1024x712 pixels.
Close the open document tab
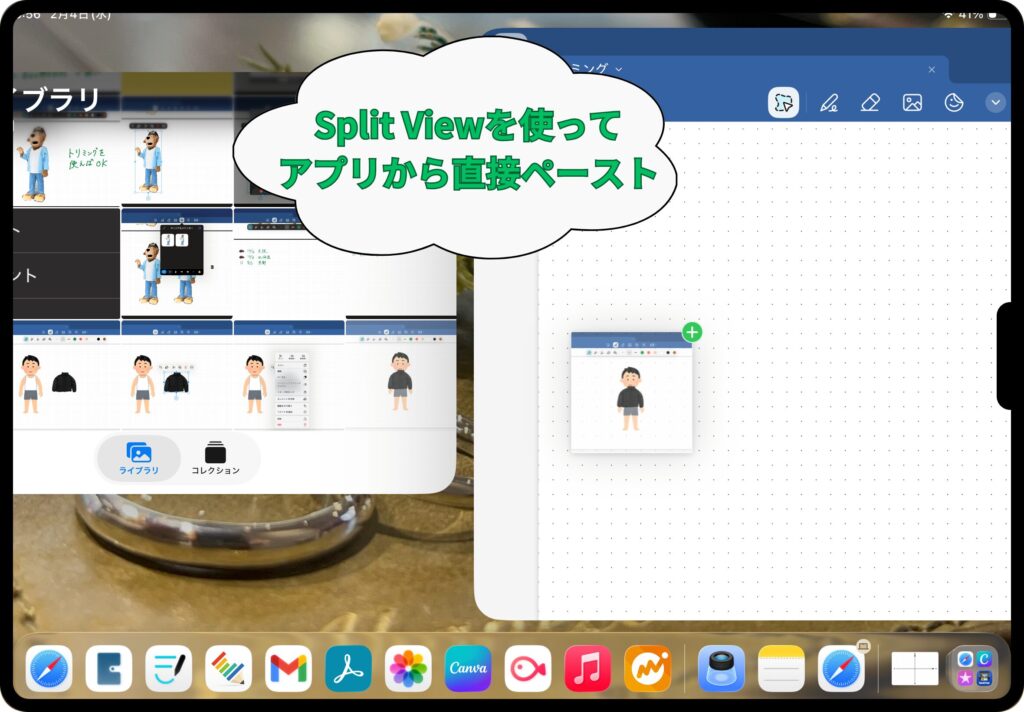(x=932, y=69)
